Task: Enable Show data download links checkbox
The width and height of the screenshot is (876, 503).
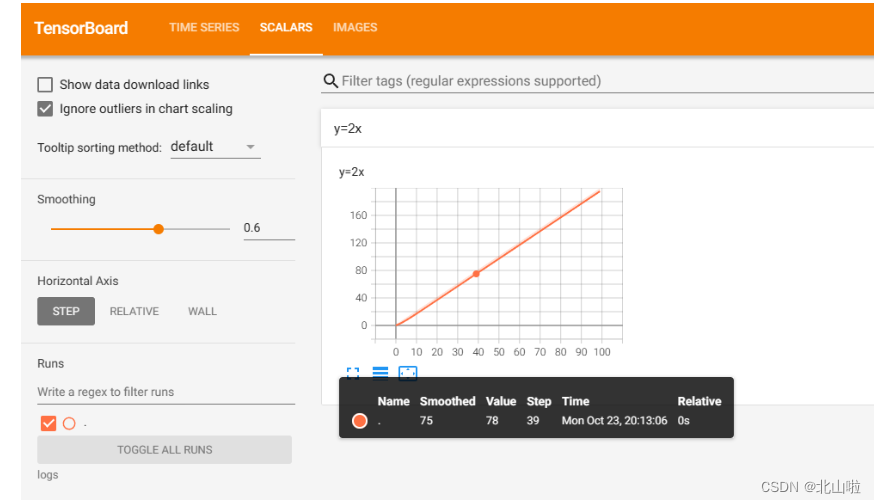Action: (x=45, y=85)
